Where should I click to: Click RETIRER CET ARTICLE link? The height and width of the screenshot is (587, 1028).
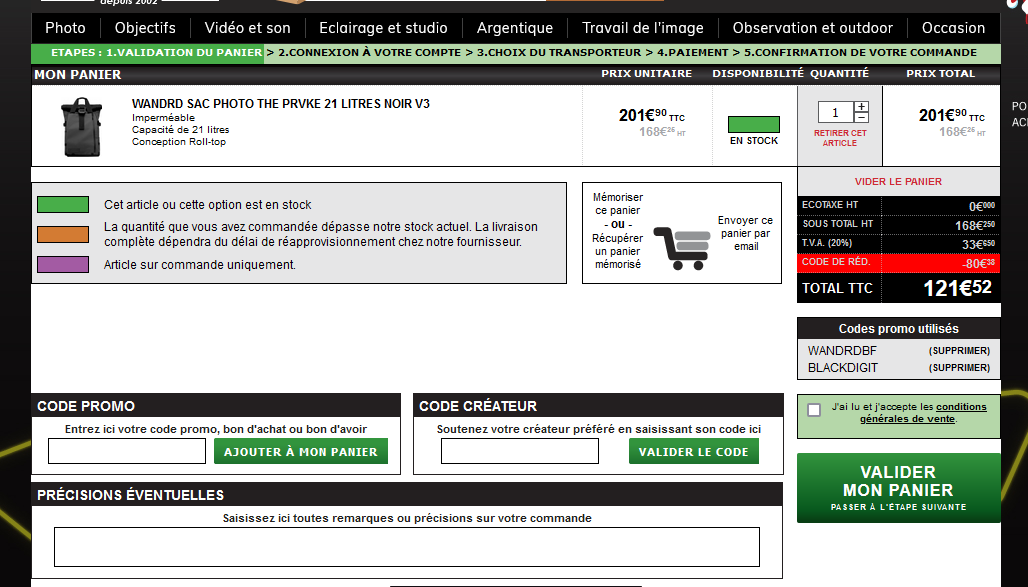pos(840,138)
